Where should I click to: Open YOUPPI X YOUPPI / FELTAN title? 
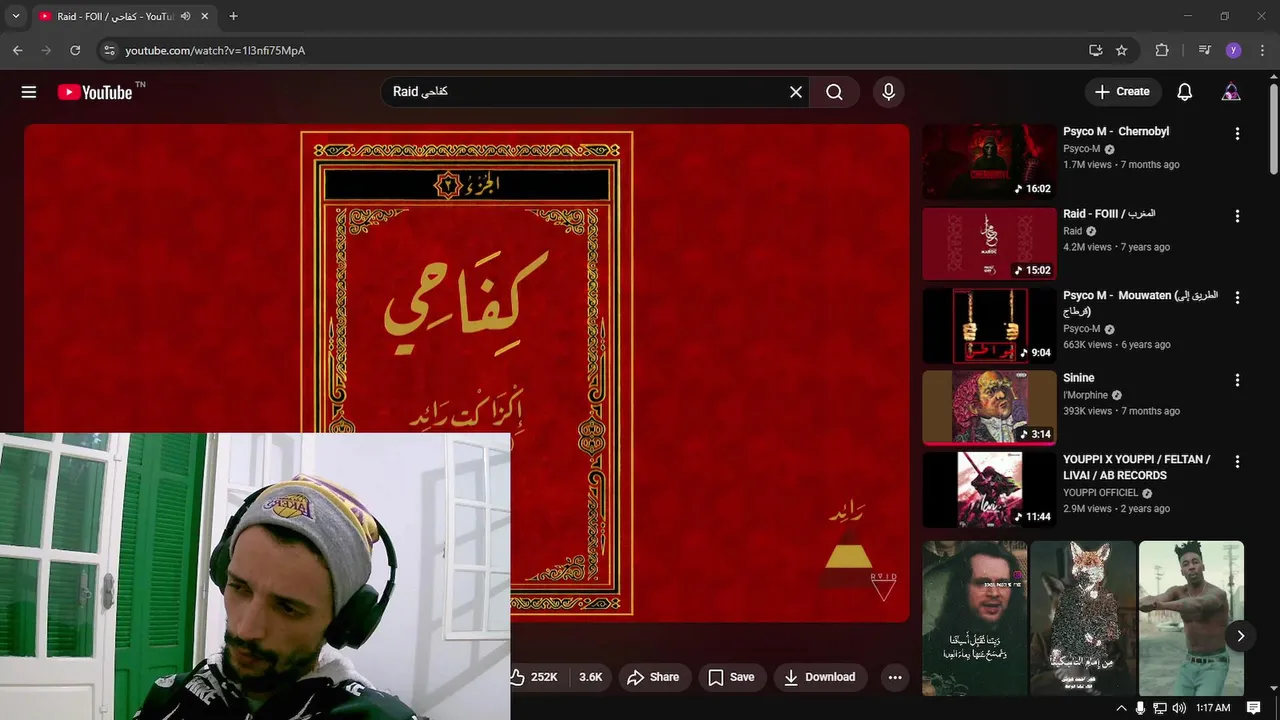[1136, 468]
